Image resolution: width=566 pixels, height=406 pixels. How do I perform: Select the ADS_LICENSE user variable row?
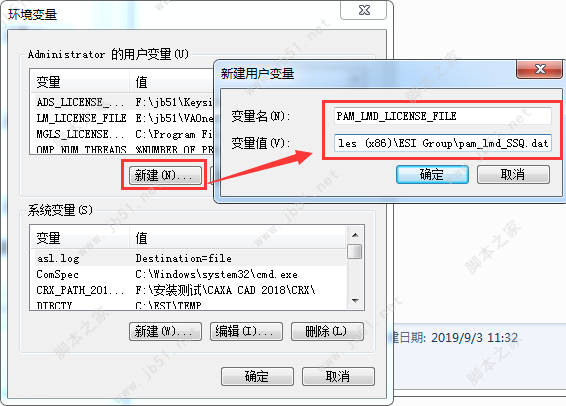point(123,102)
